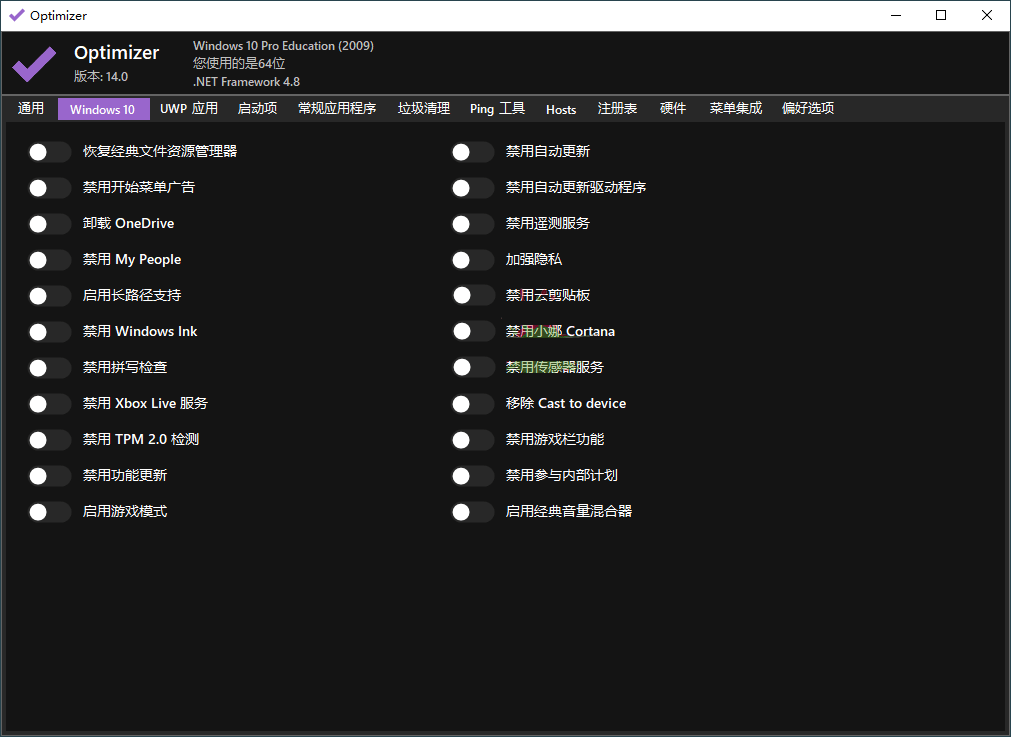Enable 禁用自动更新驱动程序 switch
The image size is (1011, 737).
473,188
